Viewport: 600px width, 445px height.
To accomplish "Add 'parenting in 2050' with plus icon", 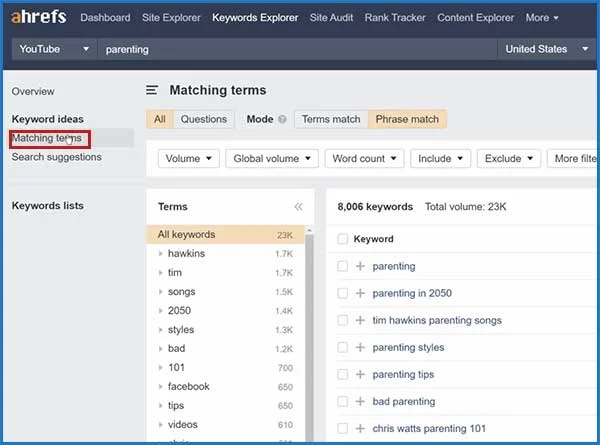I will pyautogui.click(x=360, y=293).
